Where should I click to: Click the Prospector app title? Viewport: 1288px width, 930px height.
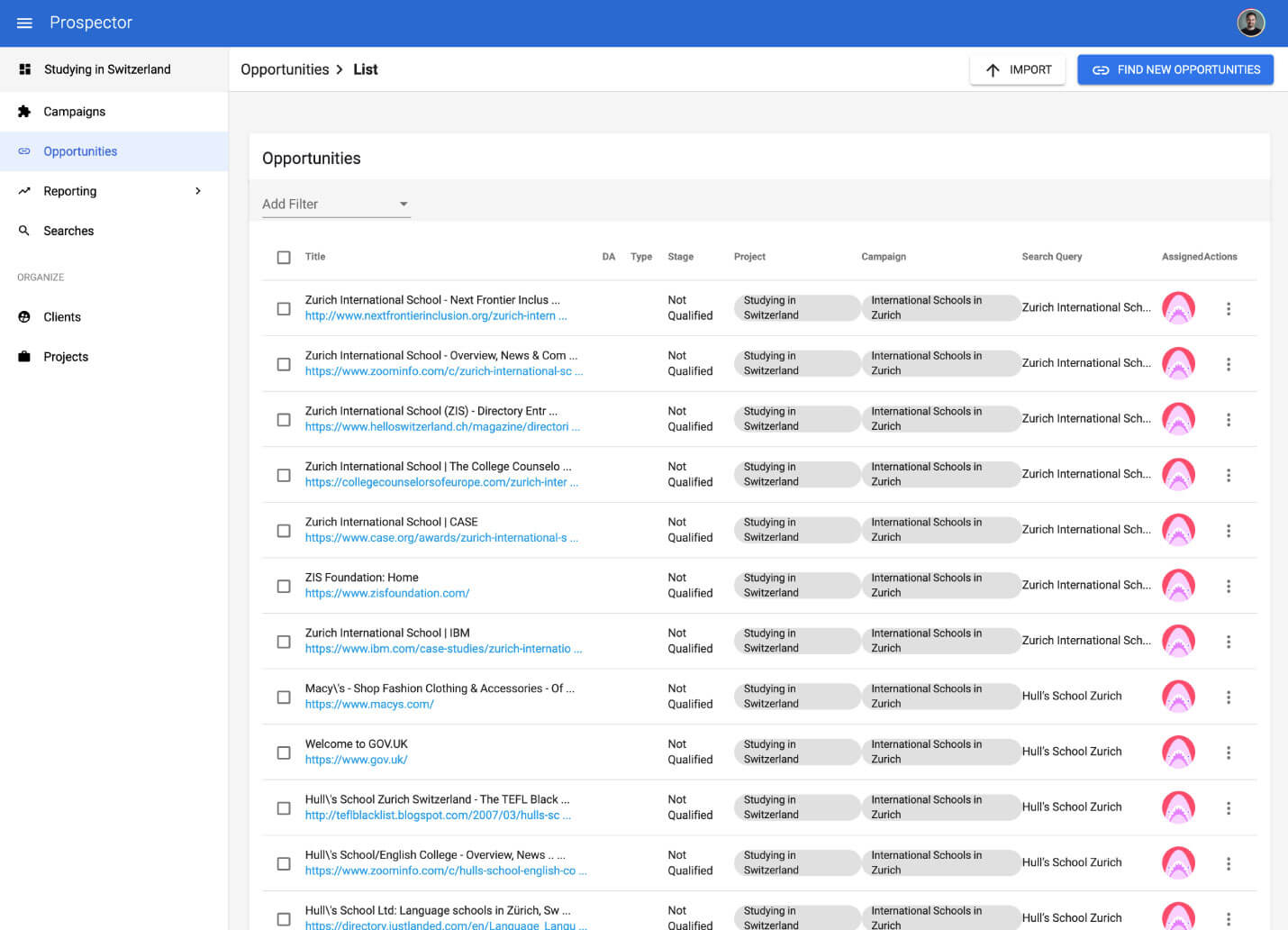pyautogui.click(x=91, y=23)
